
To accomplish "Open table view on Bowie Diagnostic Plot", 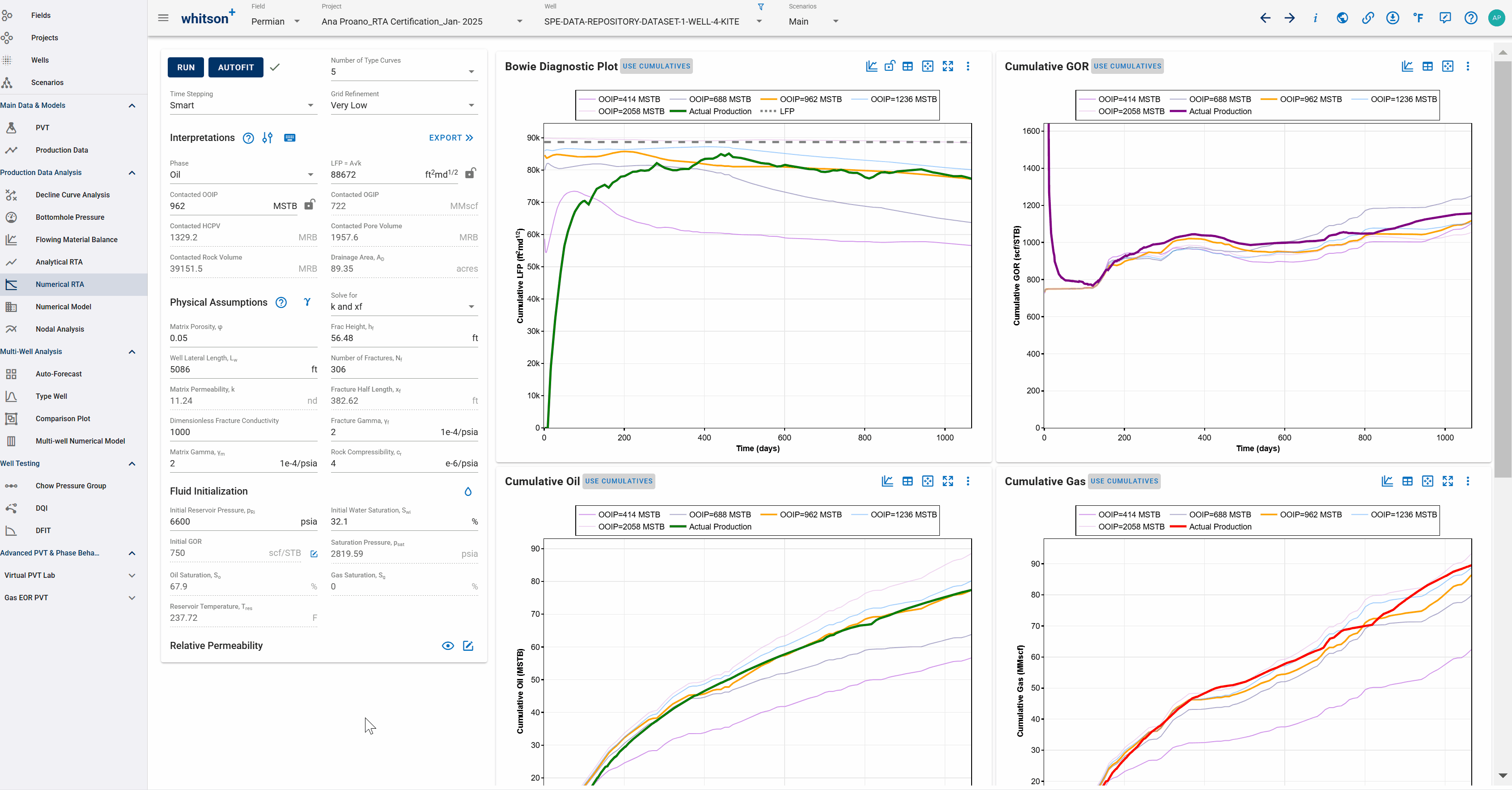I will point(908,66).
